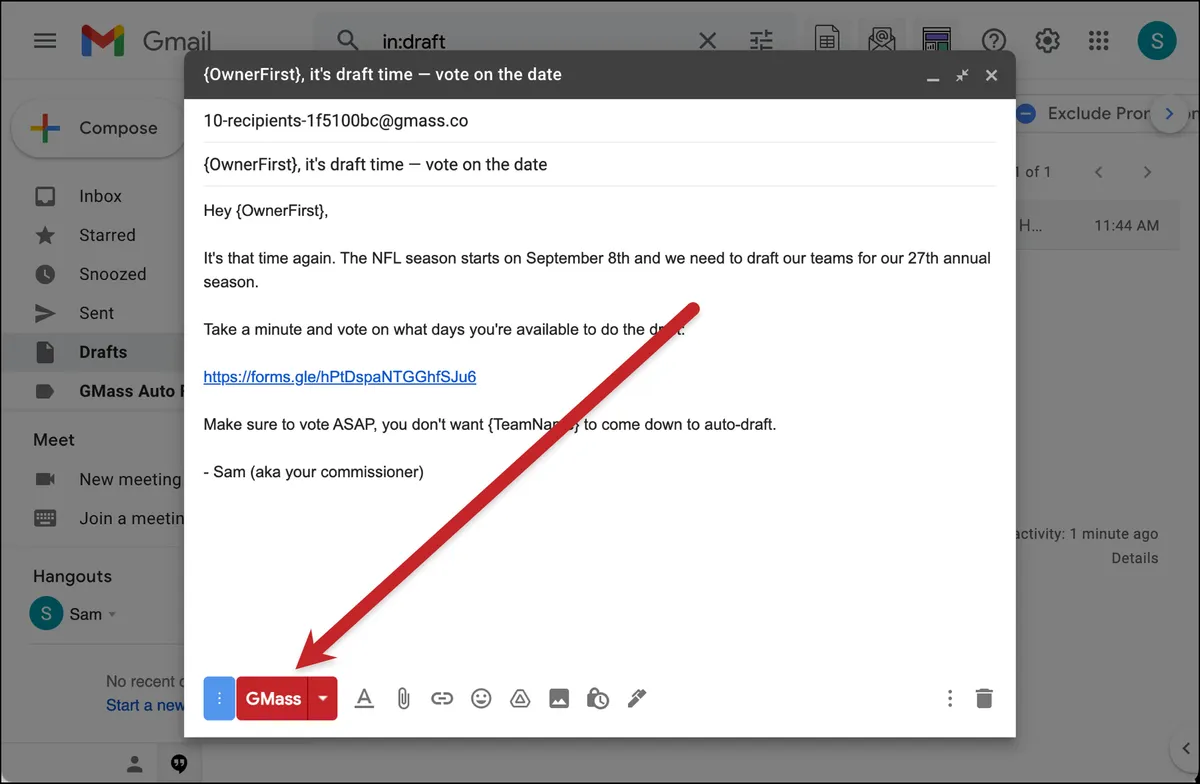Open the GMass dropdown arrow

[323, 698]
